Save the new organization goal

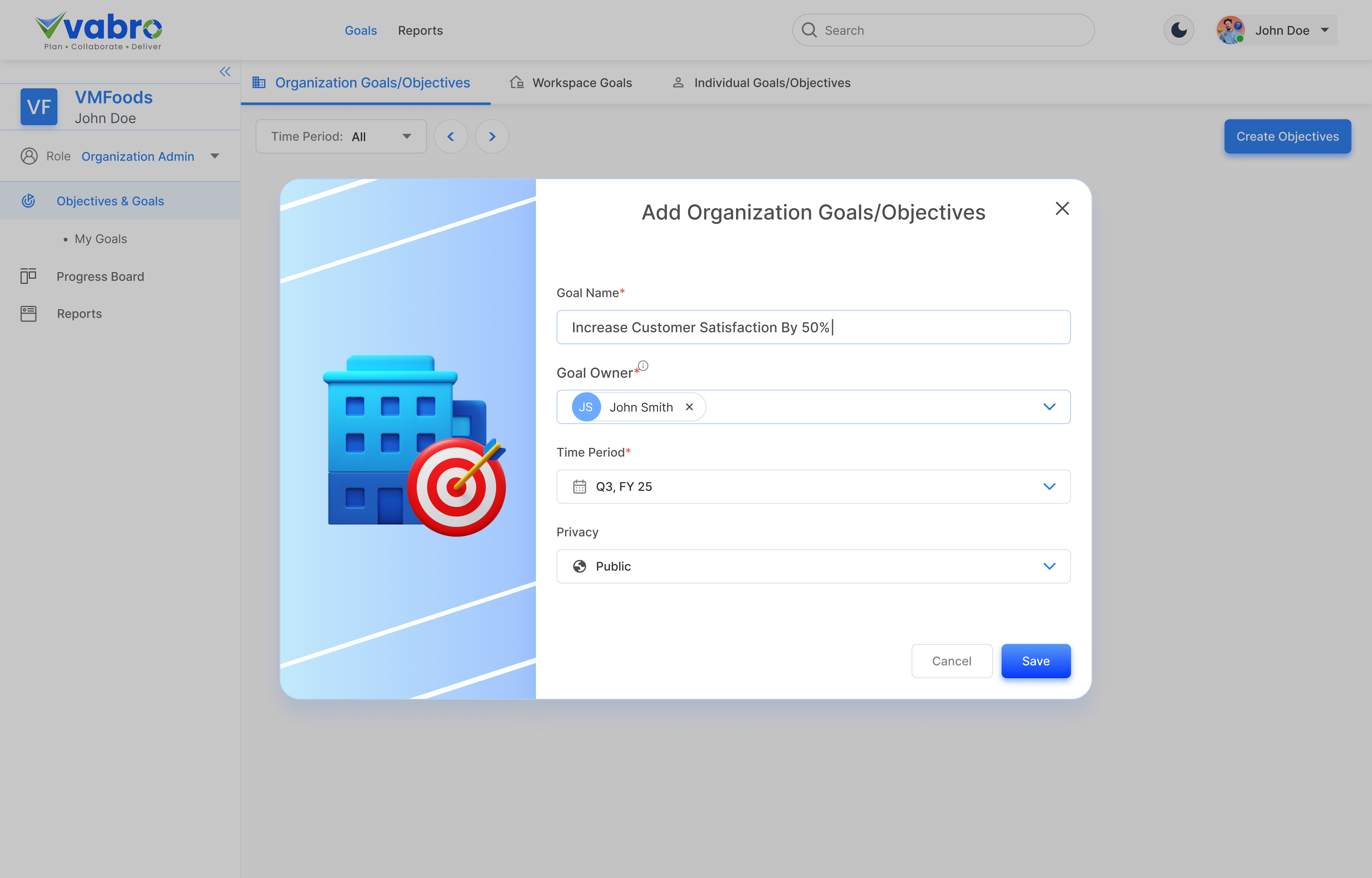coord(1035,661)
